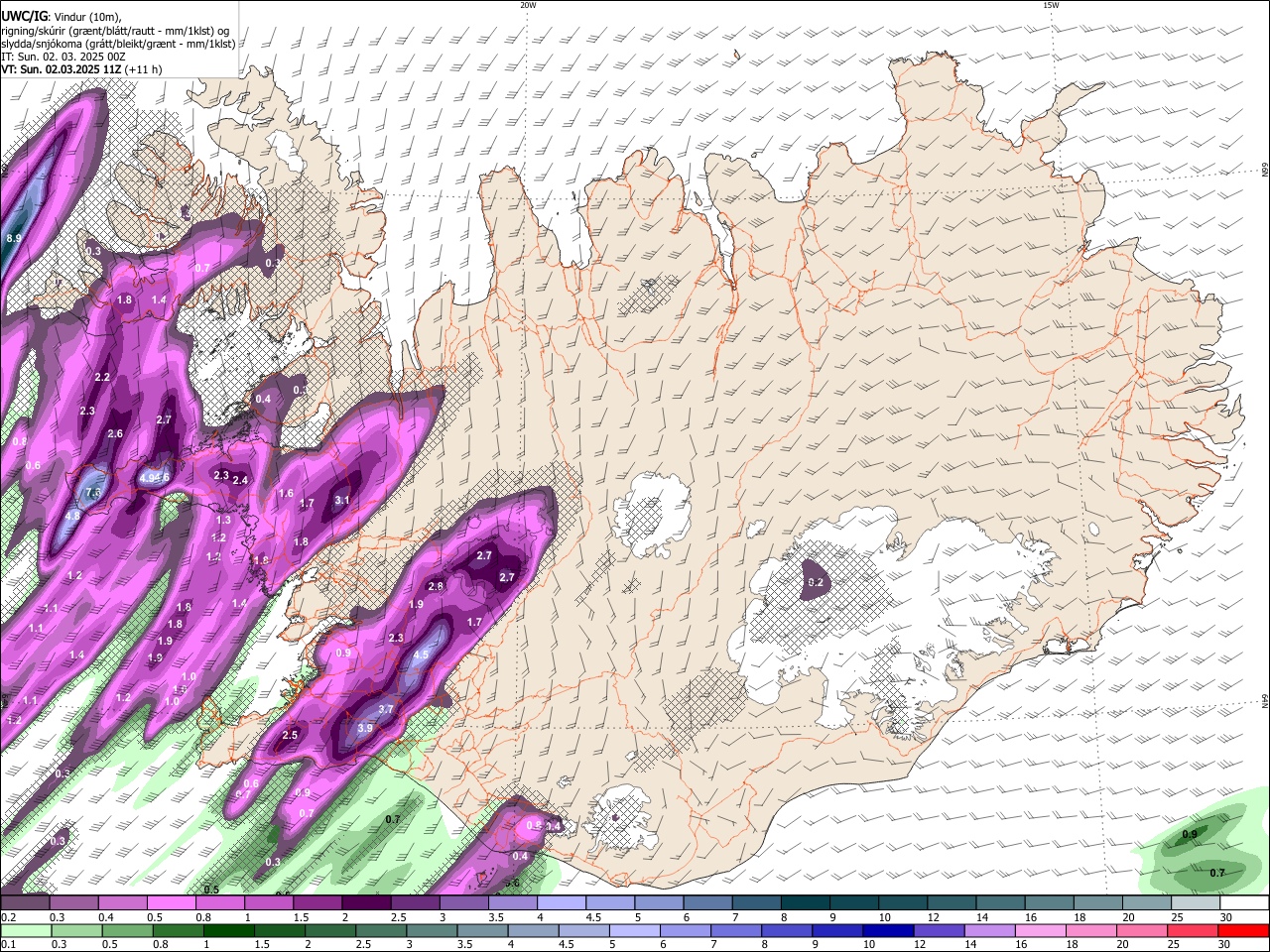Click the '0.2' value over the large glacier

816,582
